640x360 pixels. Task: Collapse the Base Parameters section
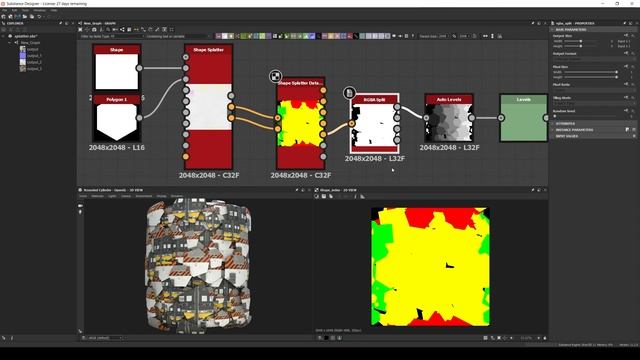point(552,29)
